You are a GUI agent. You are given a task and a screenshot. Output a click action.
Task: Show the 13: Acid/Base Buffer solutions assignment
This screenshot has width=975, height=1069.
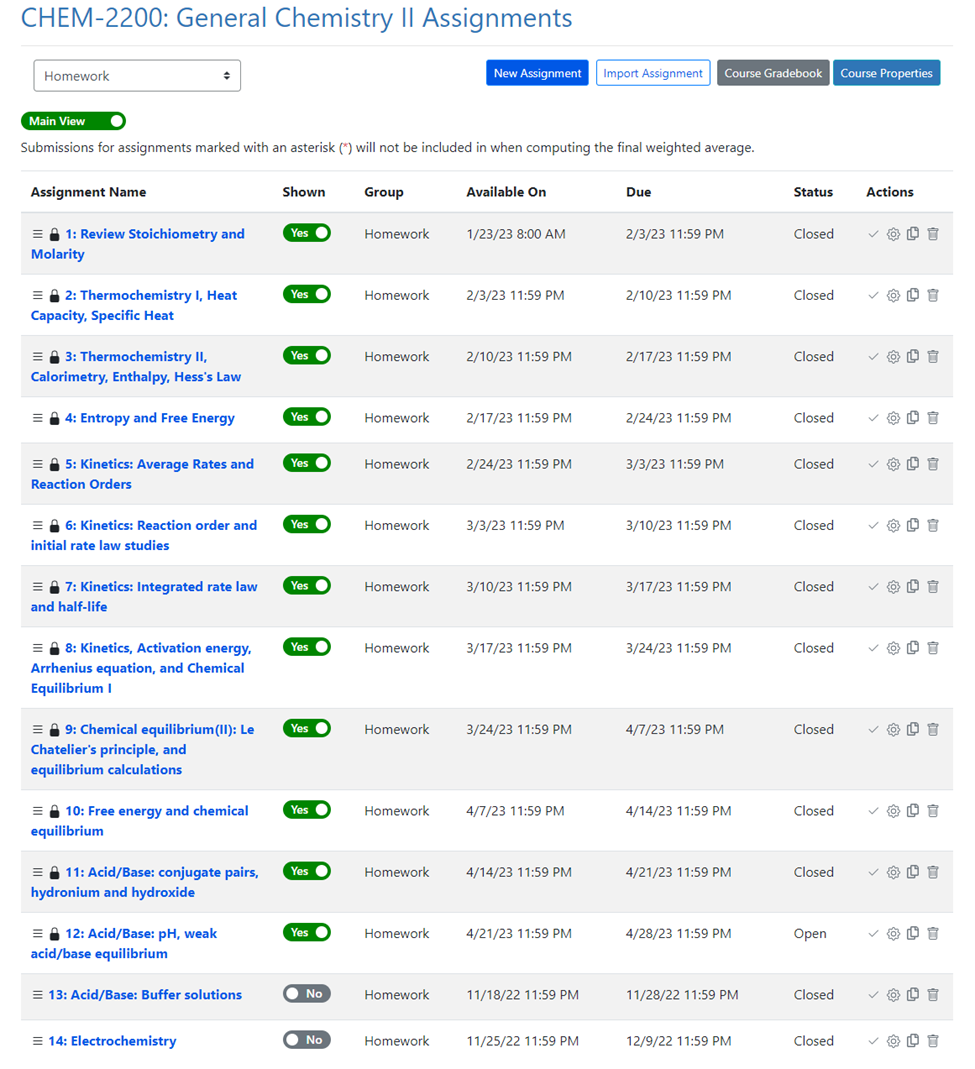pos(306,994)
